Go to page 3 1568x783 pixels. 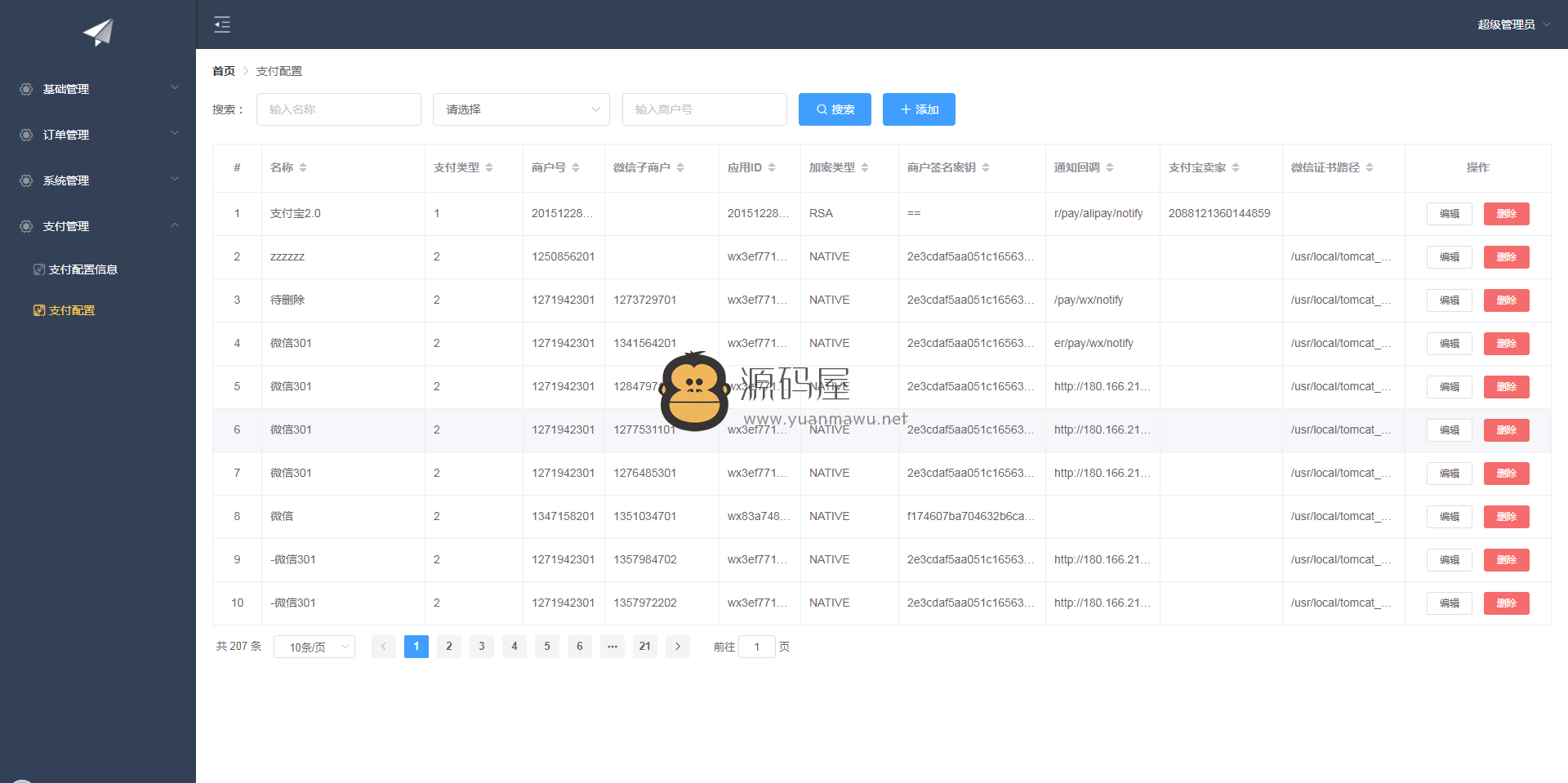click(482, 647)
